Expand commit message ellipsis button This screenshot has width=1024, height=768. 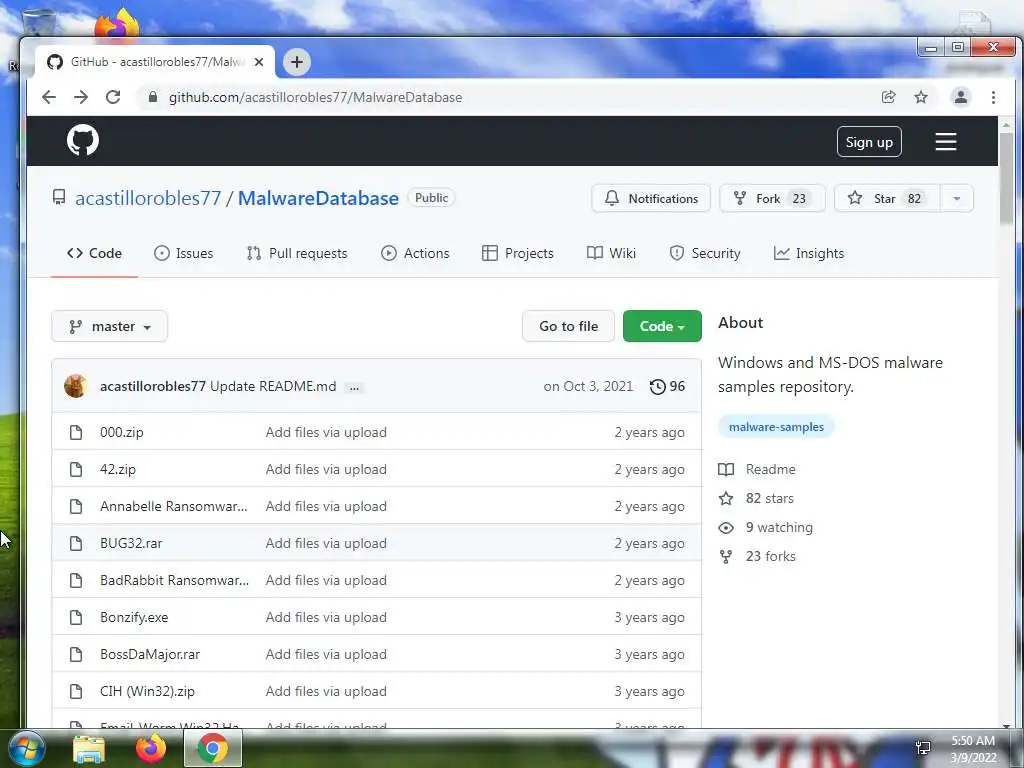354,387
